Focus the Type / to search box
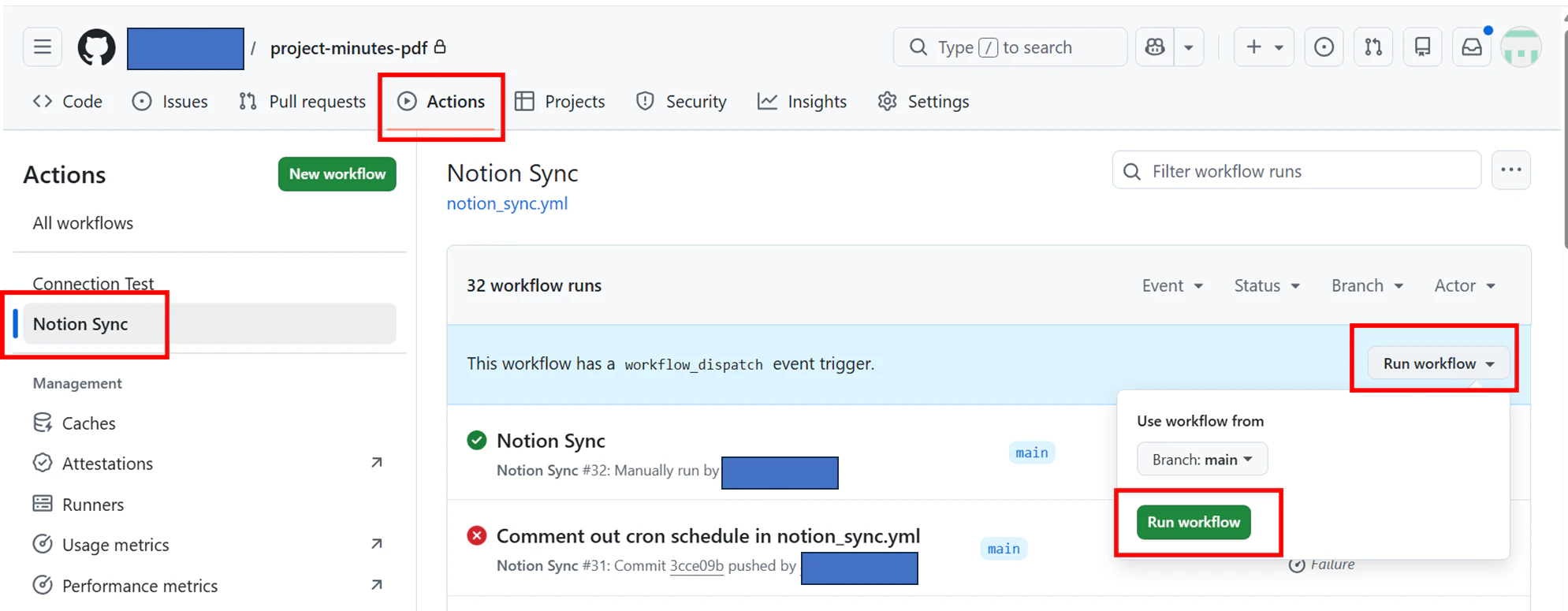Screen dimensions: 1568x611 pyautogui.click(x=1010, y=47)
